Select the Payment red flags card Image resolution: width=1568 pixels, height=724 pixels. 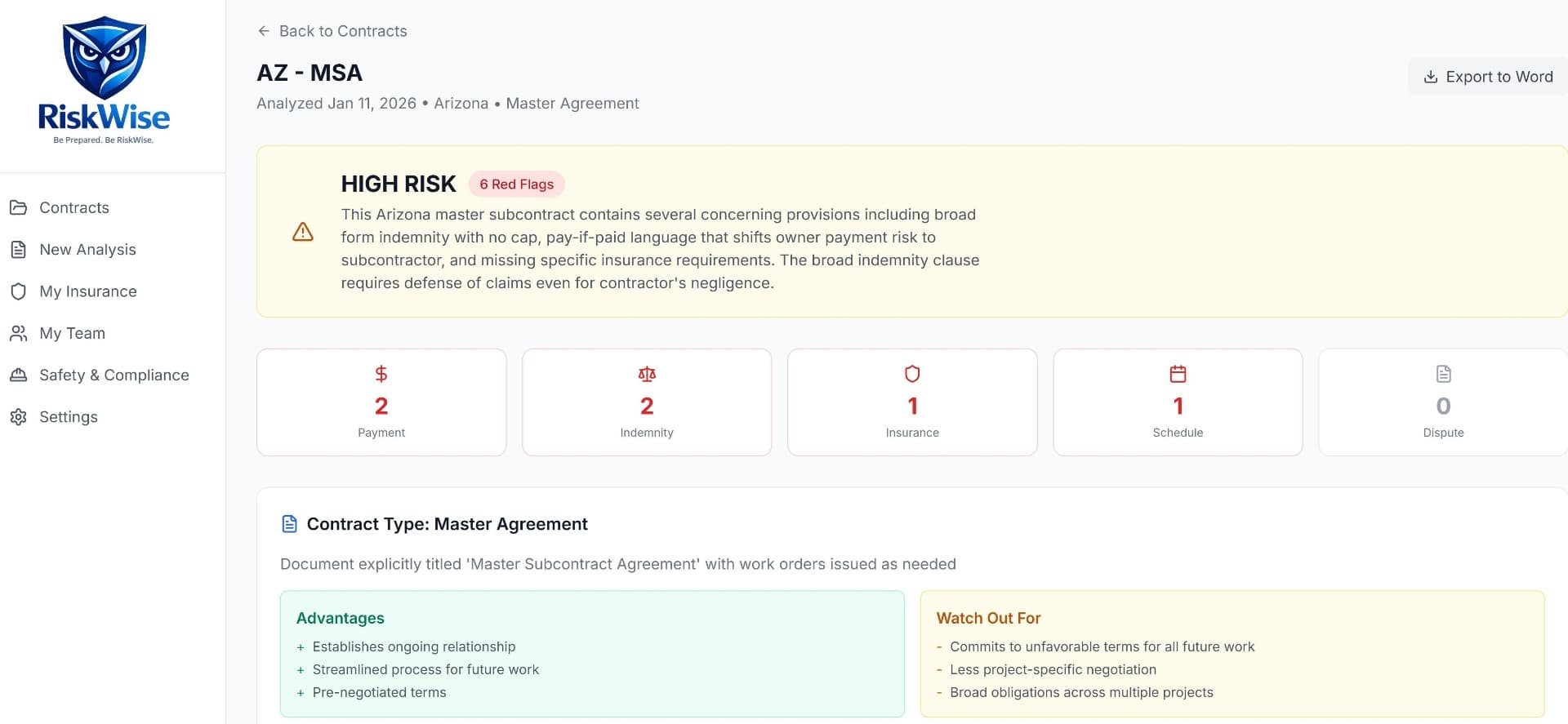381,402
